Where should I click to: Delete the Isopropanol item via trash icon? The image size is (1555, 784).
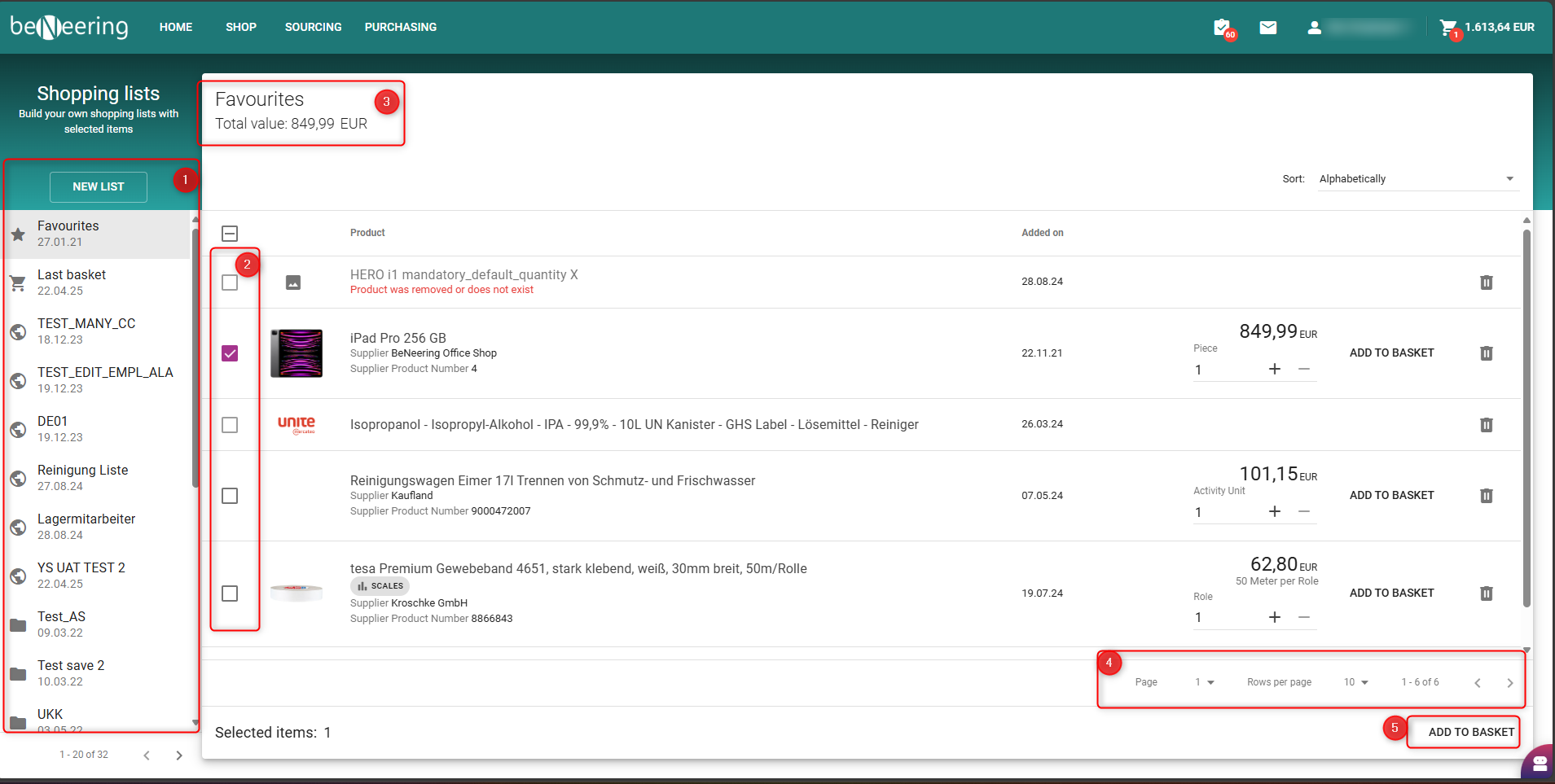pos(1486,425)
